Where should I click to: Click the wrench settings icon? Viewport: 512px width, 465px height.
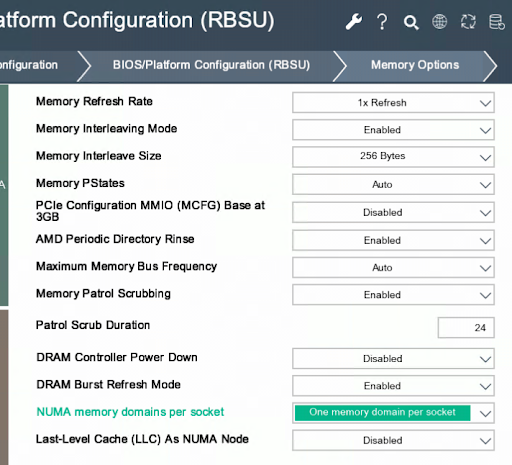pos(354,22)
